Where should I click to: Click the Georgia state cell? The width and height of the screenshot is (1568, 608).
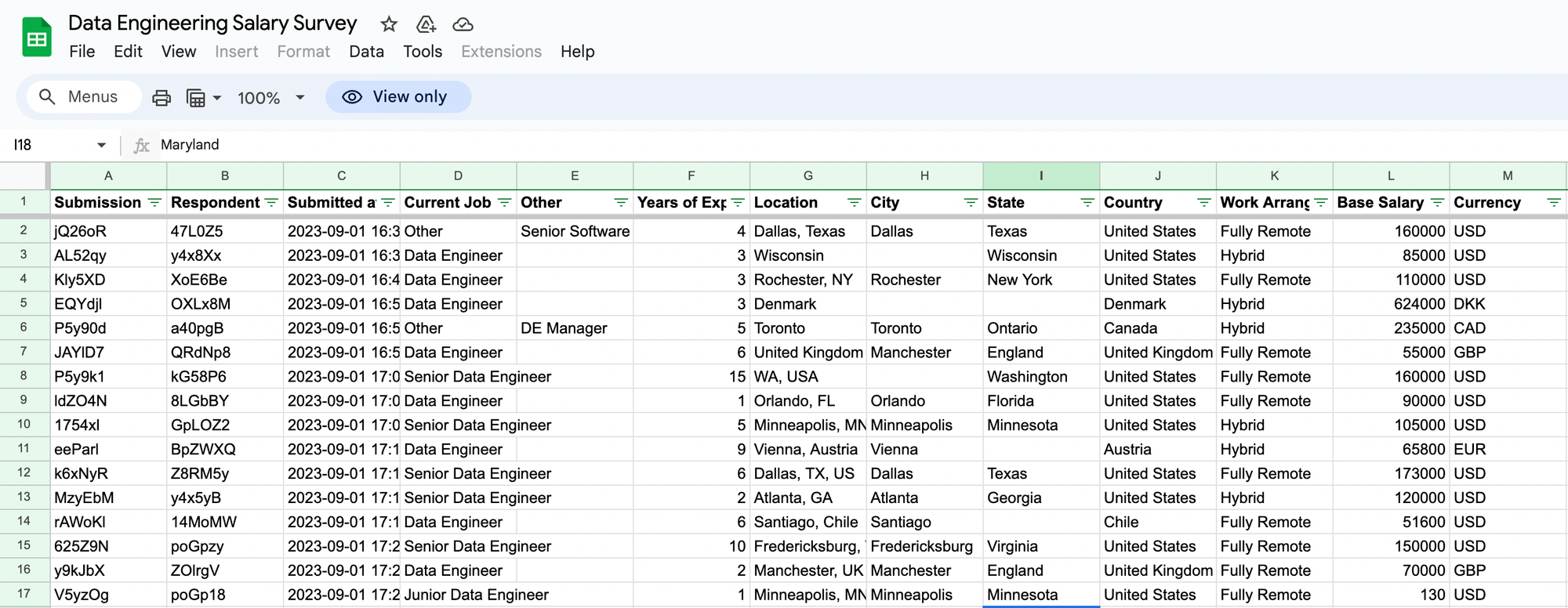1041,498
